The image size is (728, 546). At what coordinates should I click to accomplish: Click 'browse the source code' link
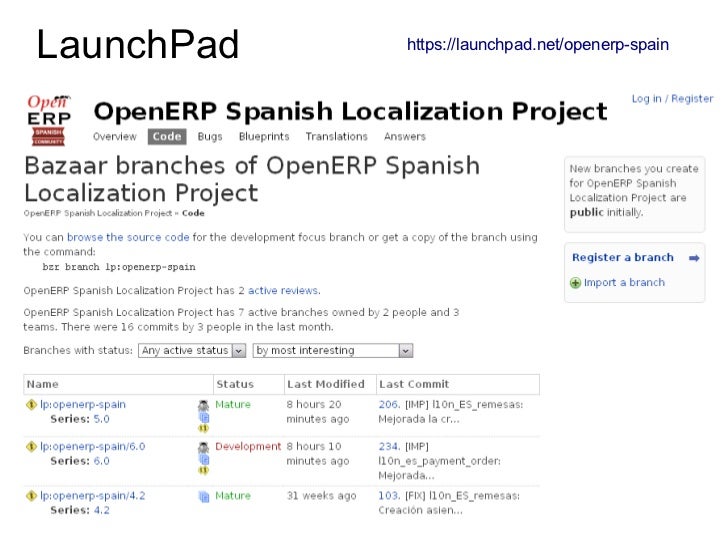[x=128, y=237]
